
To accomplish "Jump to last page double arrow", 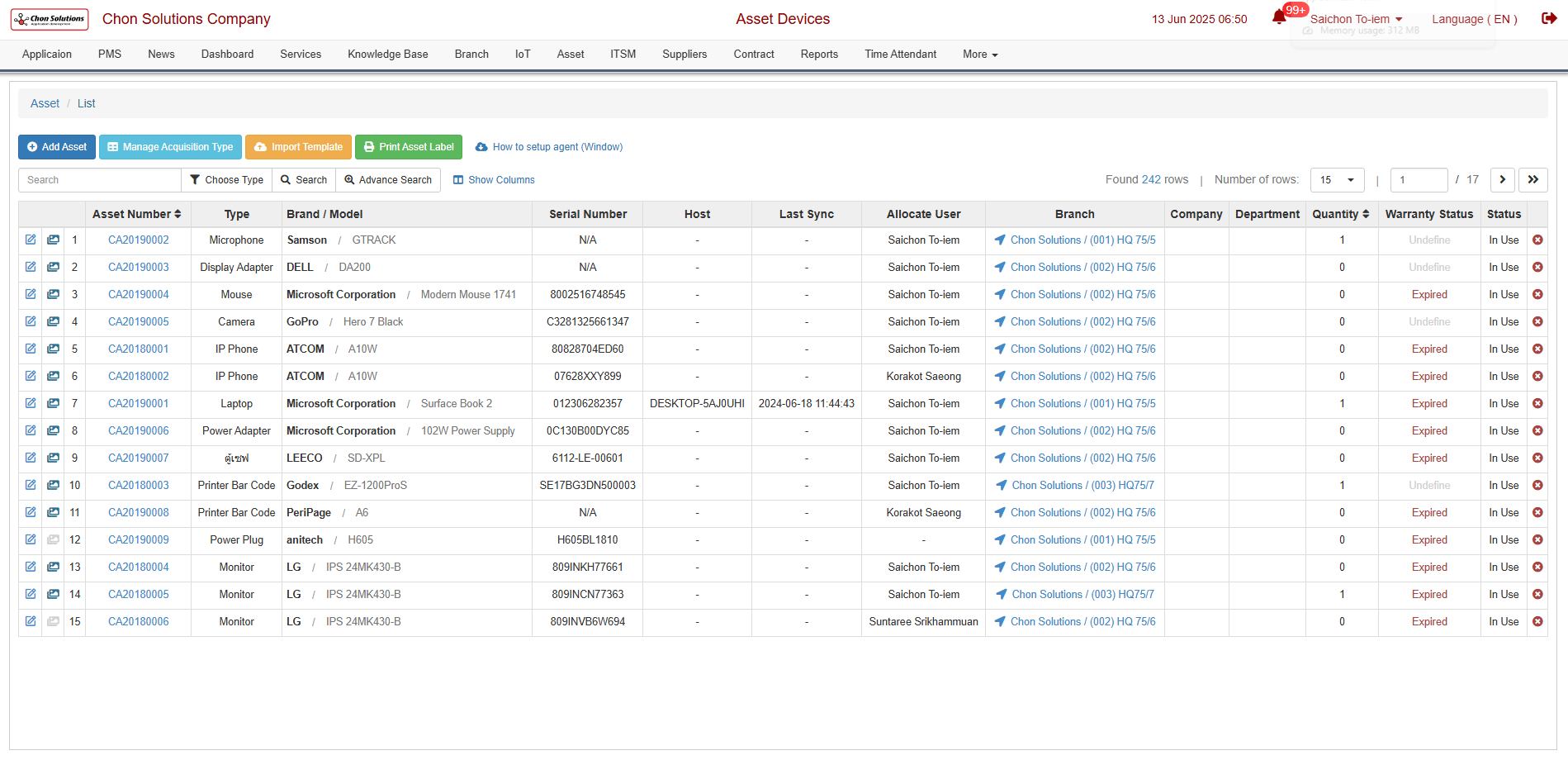I will (x=1532, y=179).
